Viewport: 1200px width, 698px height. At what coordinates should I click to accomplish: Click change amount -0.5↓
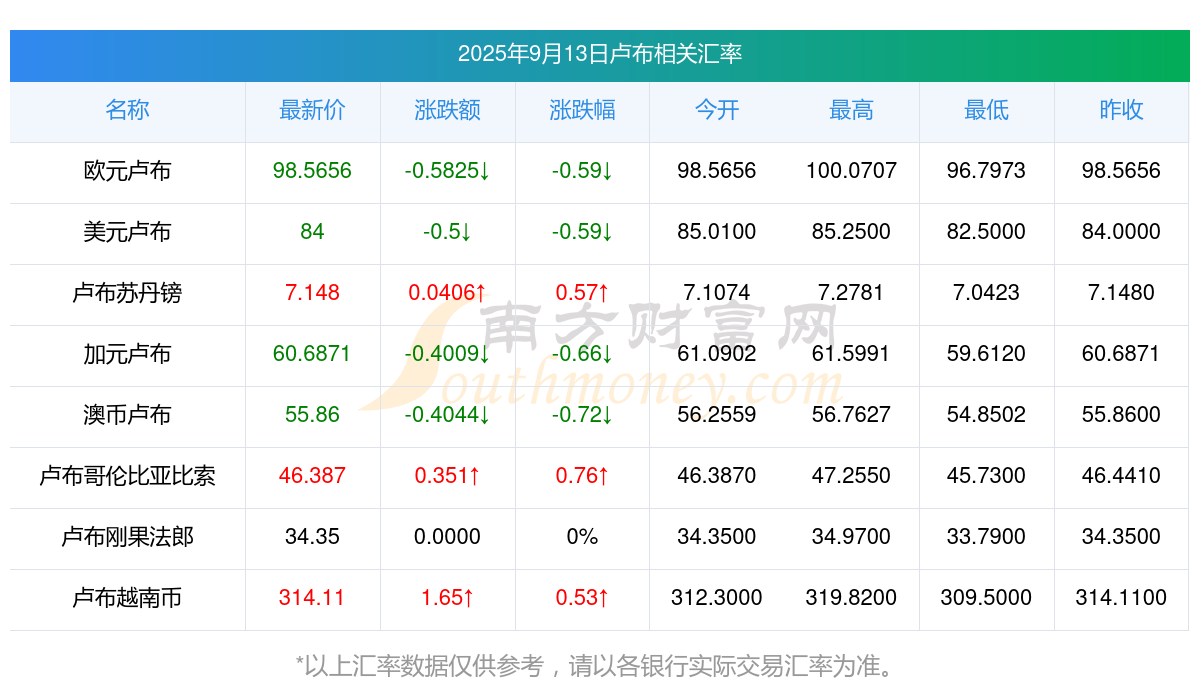point(447,232)
